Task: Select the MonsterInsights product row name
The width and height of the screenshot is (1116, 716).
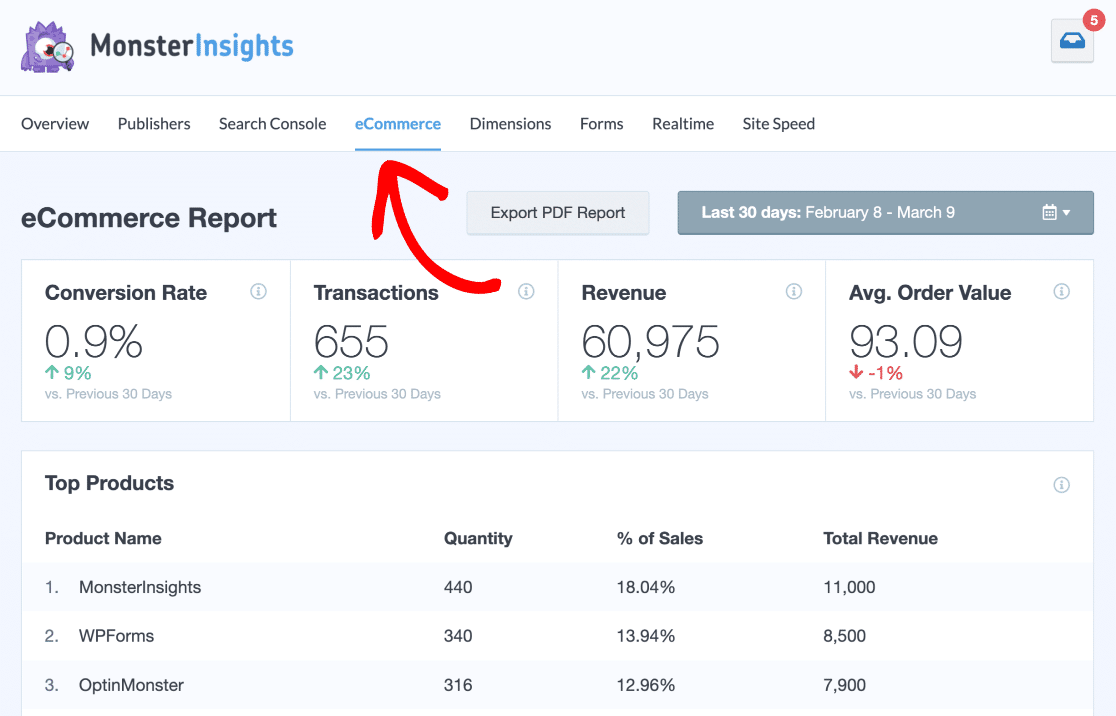Action: click(140, 587)
